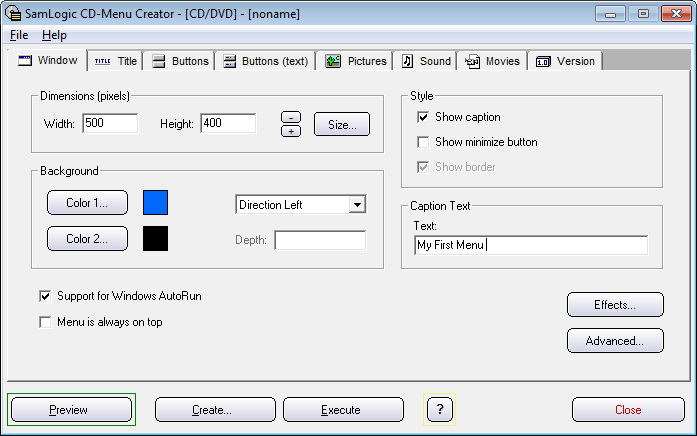Viewport: 697px width, 436px height.
Task: Decrease dimensions with the minus button
Action: [x=291, y=117]
